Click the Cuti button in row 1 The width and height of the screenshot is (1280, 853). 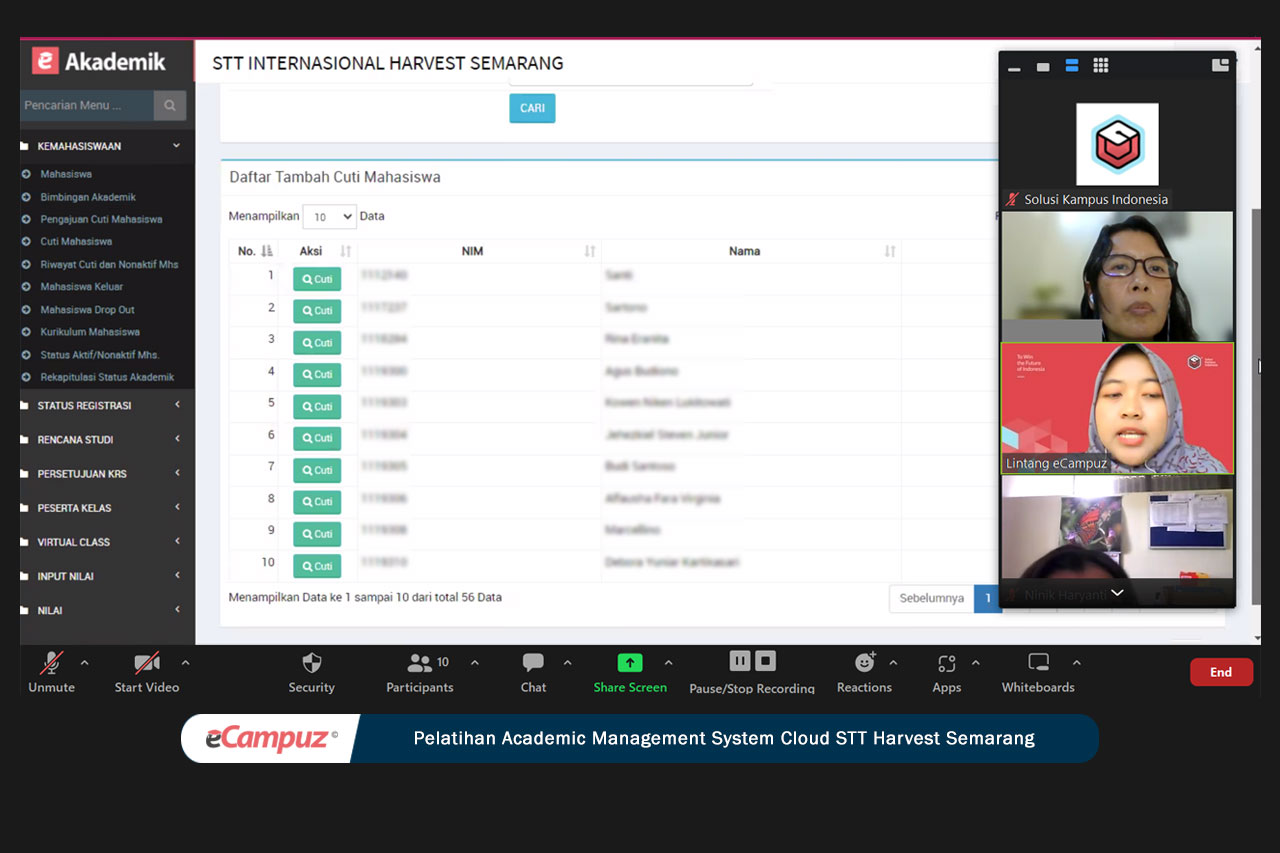point(317,279)
